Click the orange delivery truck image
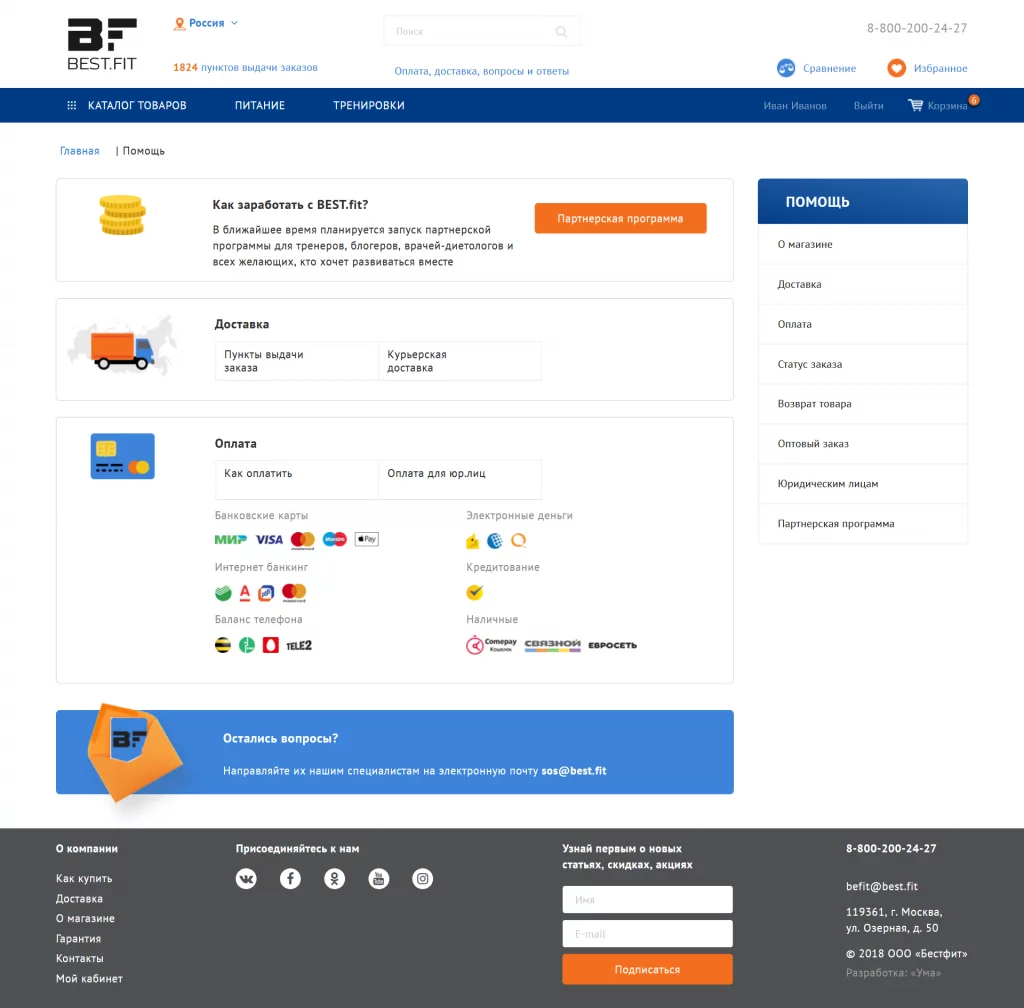 coord(122,350)
